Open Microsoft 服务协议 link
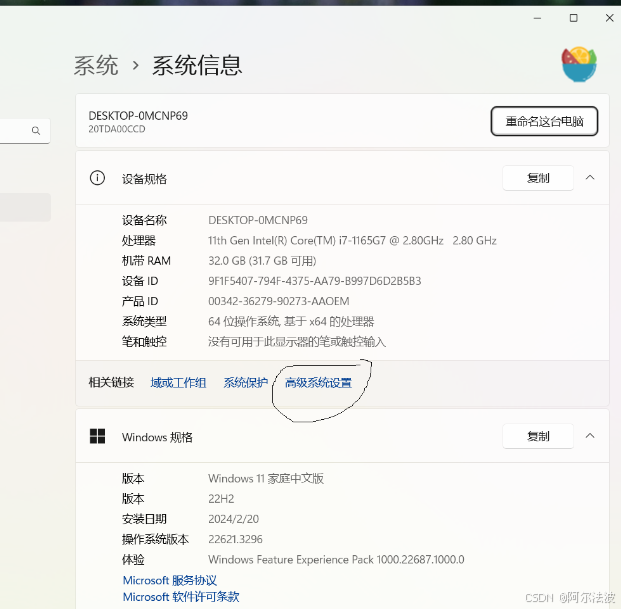The width and height of the screenshot is (621, 609). [170, 580]
